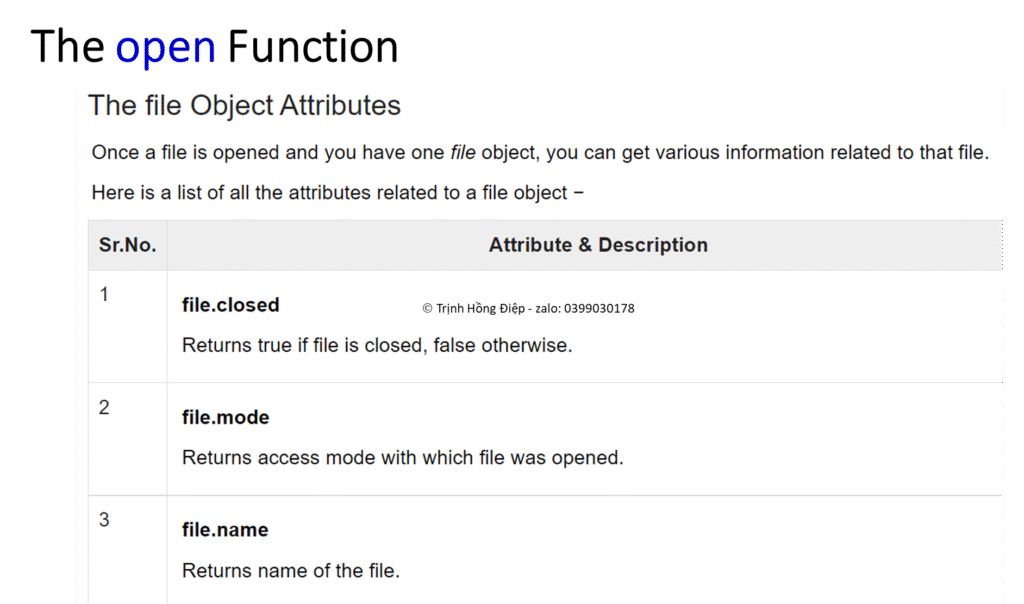Image resolution: width=1024 pixels, height=604 pixels.
Task: Click the "Returns access mode" description text
Action: click(402, 458)
